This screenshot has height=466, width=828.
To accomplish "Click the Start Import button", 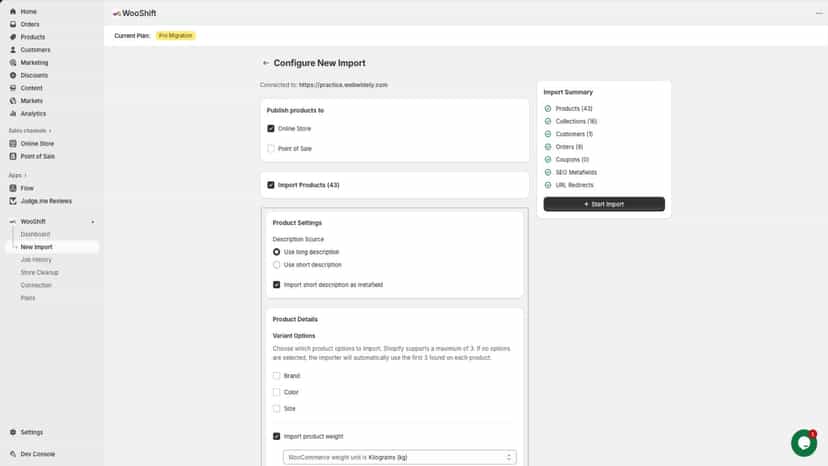I will (x=604, y=204).
